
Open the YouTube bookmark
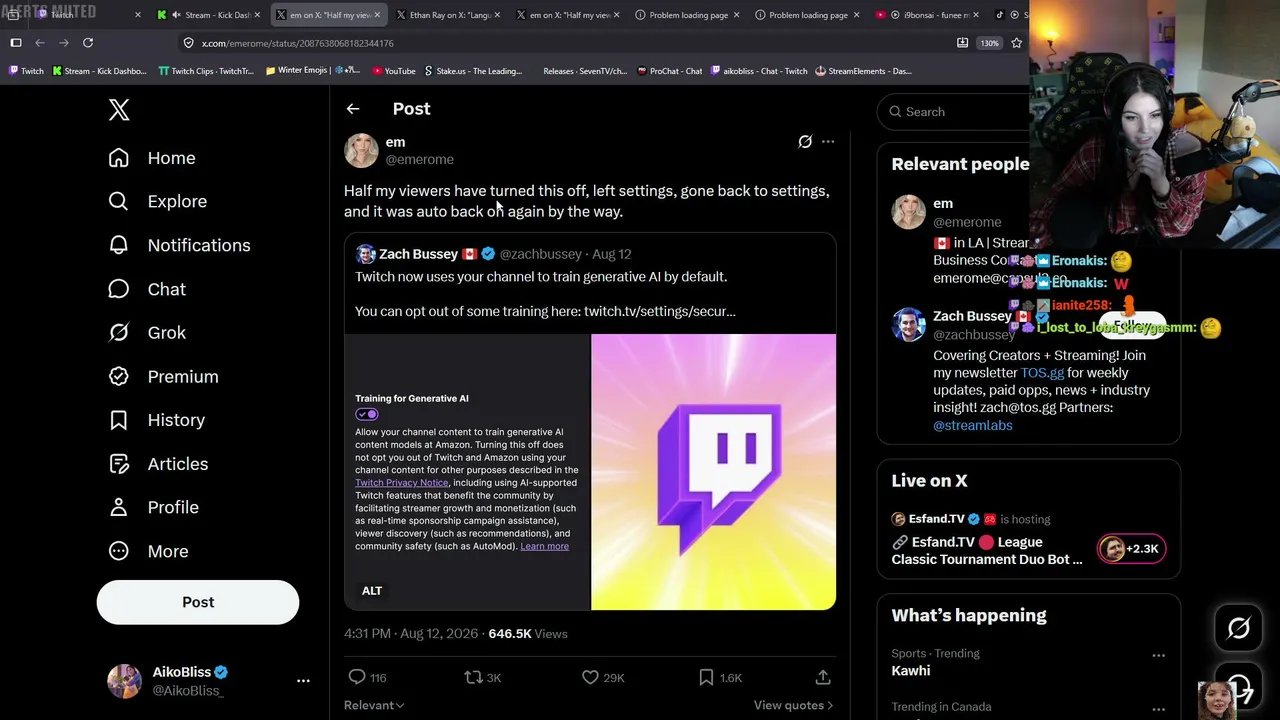pyautogui.click(x=393, y=71)
